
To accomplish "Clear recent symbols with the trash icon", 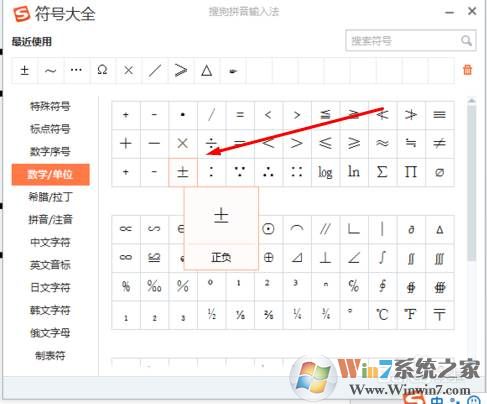I will (x=467, y=70).
